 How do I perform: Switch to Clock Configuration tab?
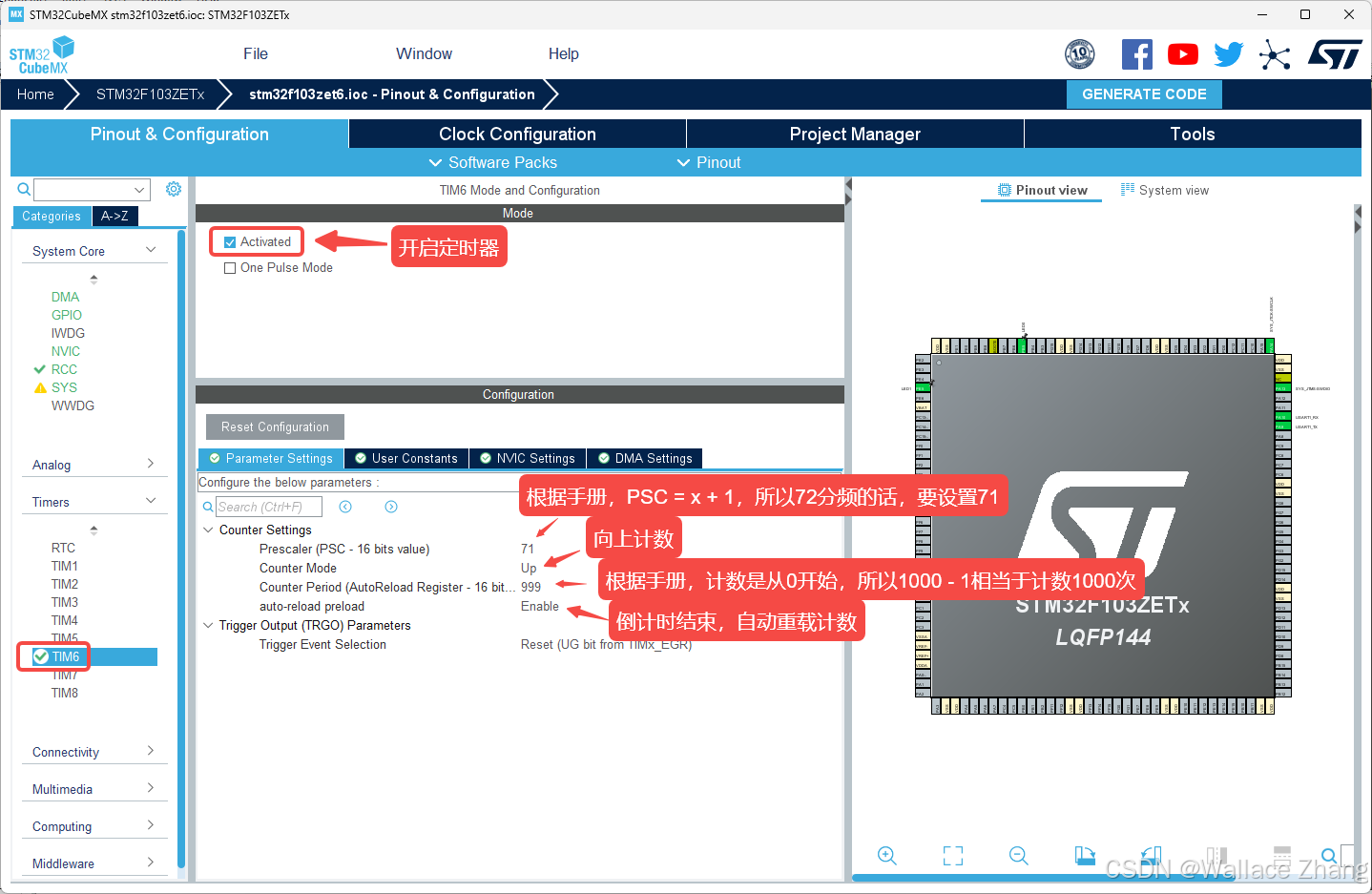[517, 134]
